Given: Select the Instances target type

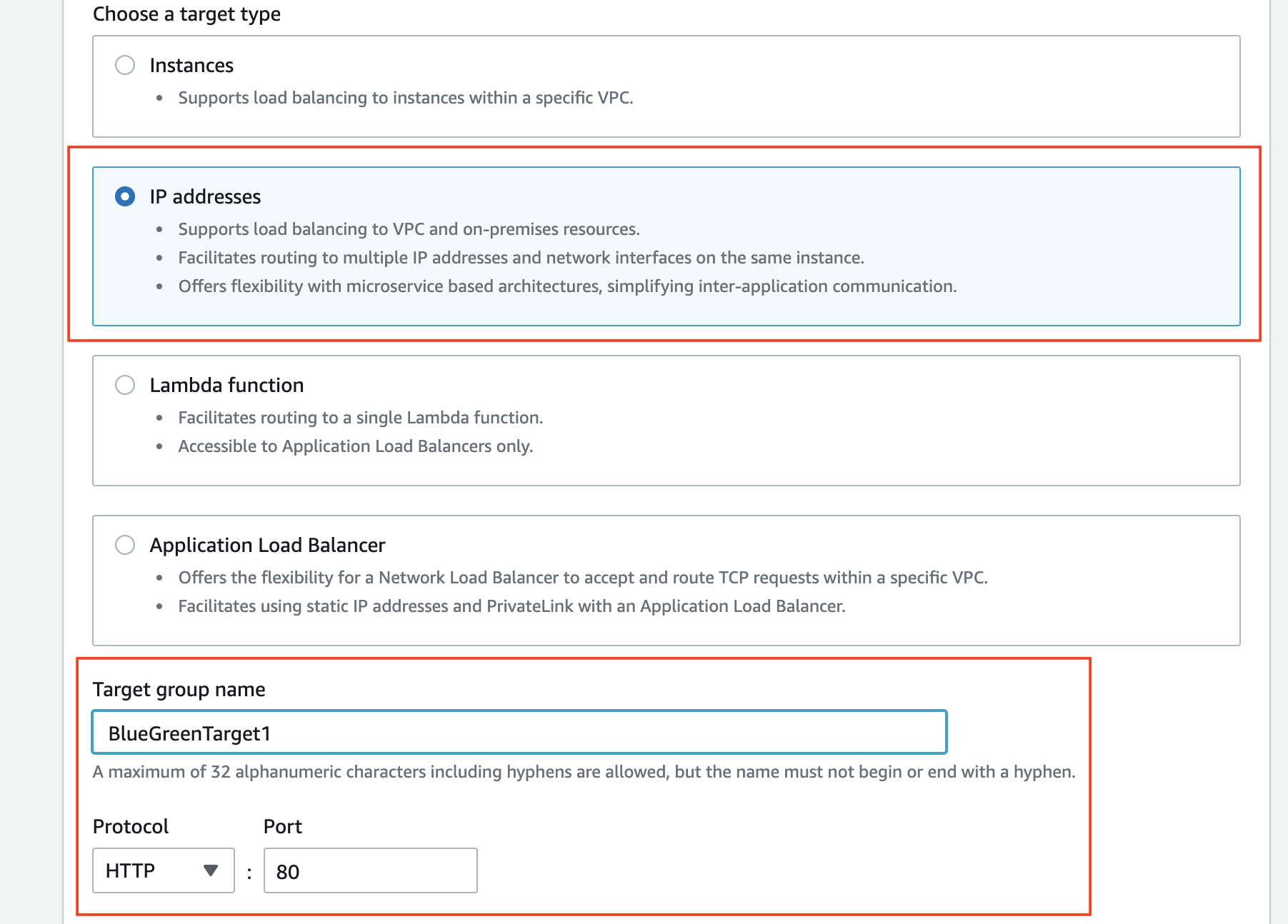Looking at the screenshot, I should [126, 64].
